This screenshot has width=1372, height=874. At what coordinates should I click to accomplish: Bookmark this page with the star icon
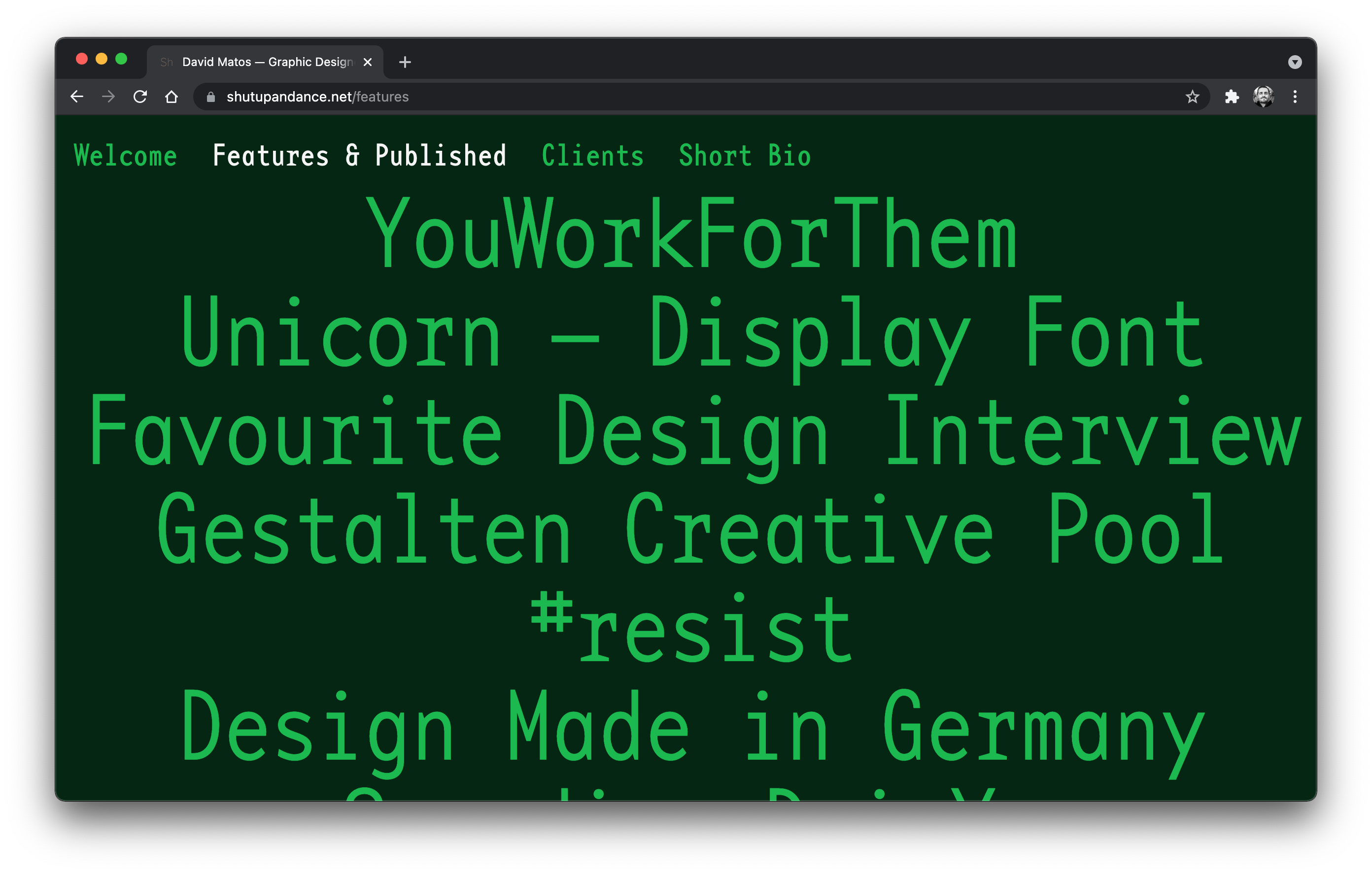[1192, 97]
